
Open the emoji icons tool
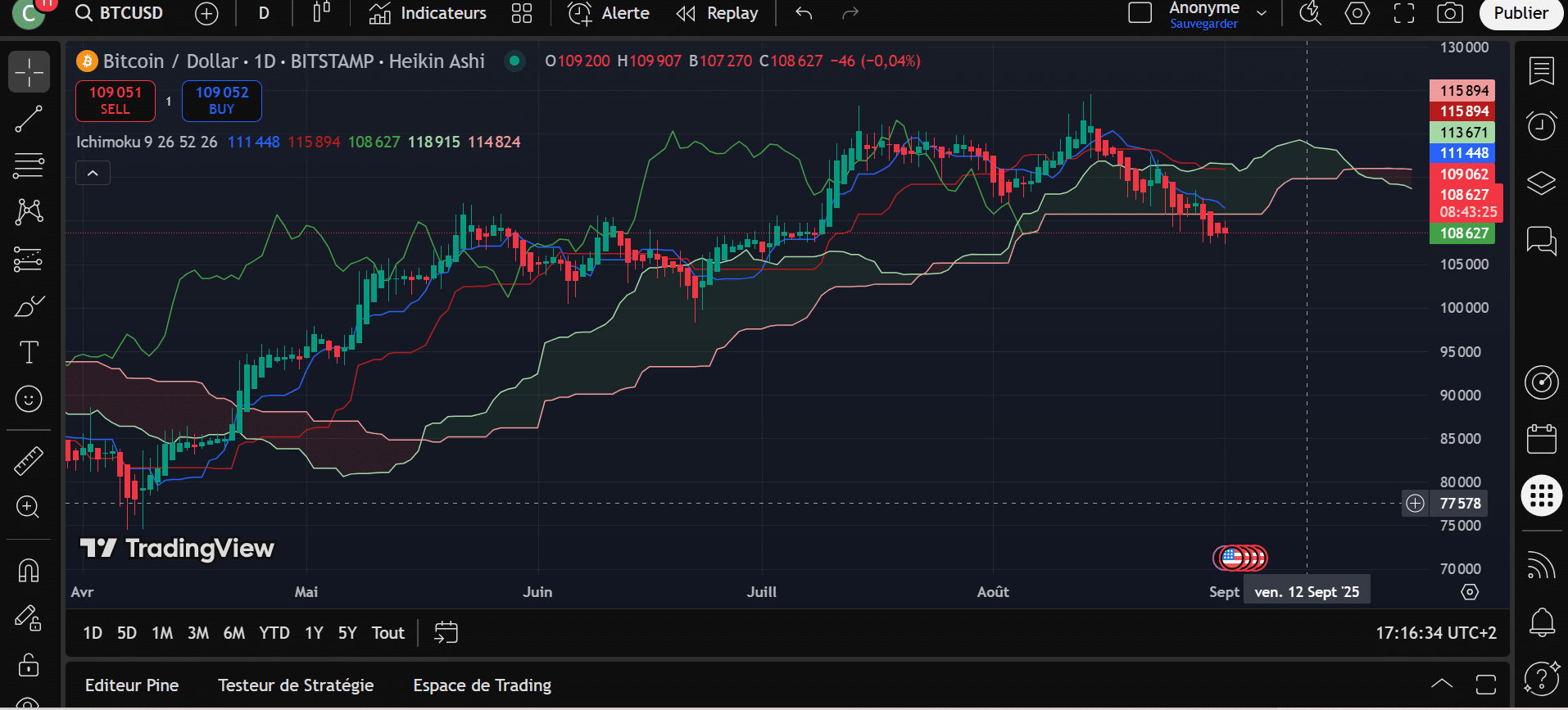point(29,399)
